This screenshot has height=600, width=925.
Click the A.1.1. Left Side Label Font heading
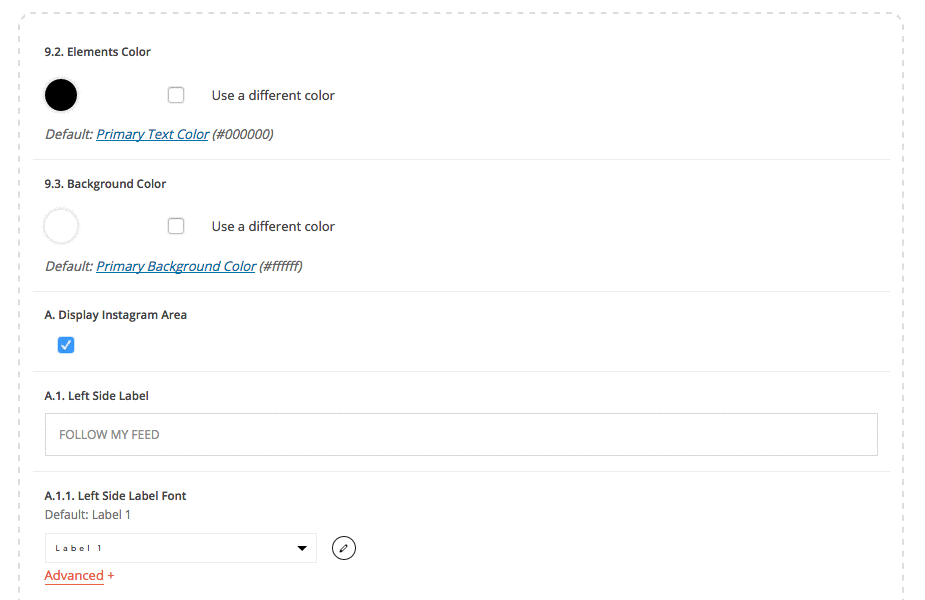pyautogui.click(x=115, y=496)
